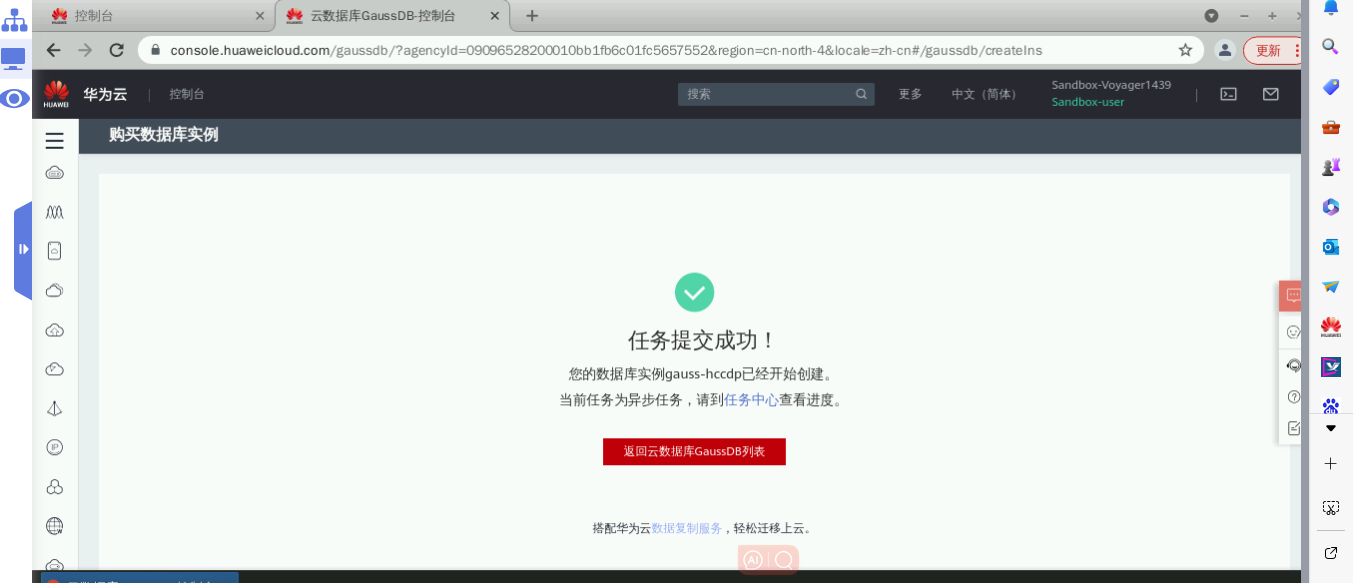Open the cloud upload icon in the left sidebar
The width and height of the screenshot is (1353, 583).
[x=55, y=330]
